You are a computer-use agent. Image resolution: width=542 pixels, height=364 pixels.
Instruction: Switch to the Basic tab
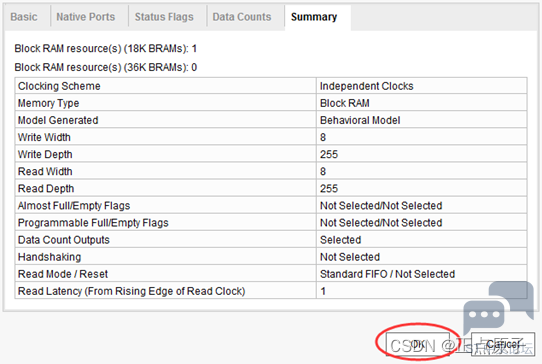[x=24, y=17]
